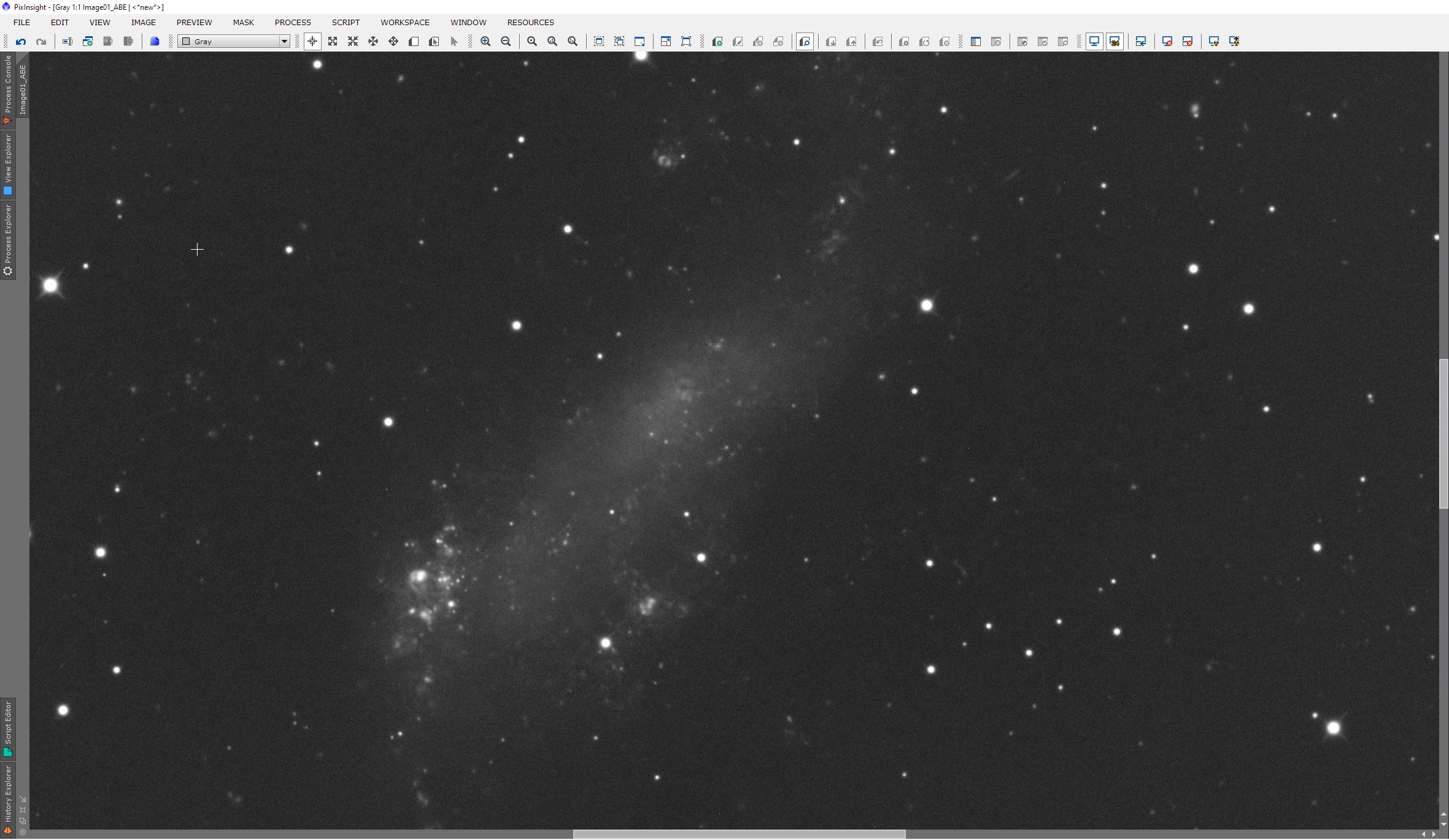The width and height of the screenshot is (1449, 840).
Task: Click the toolbar icon with radiation symbol monitor
Action: 1214,42
